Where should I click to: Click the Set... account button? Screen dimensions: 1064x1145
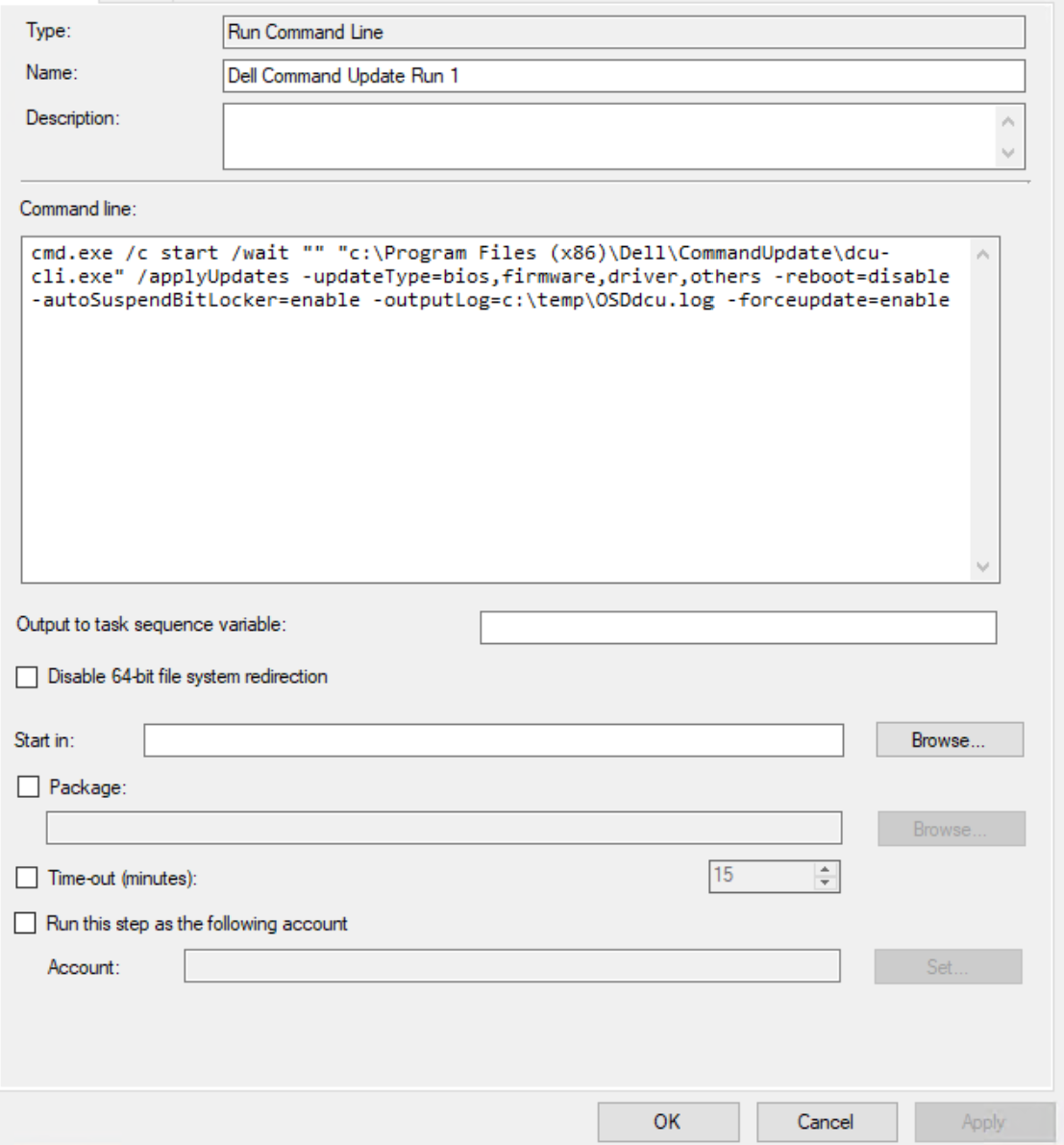pyautogui.click(x=948, y=967)
